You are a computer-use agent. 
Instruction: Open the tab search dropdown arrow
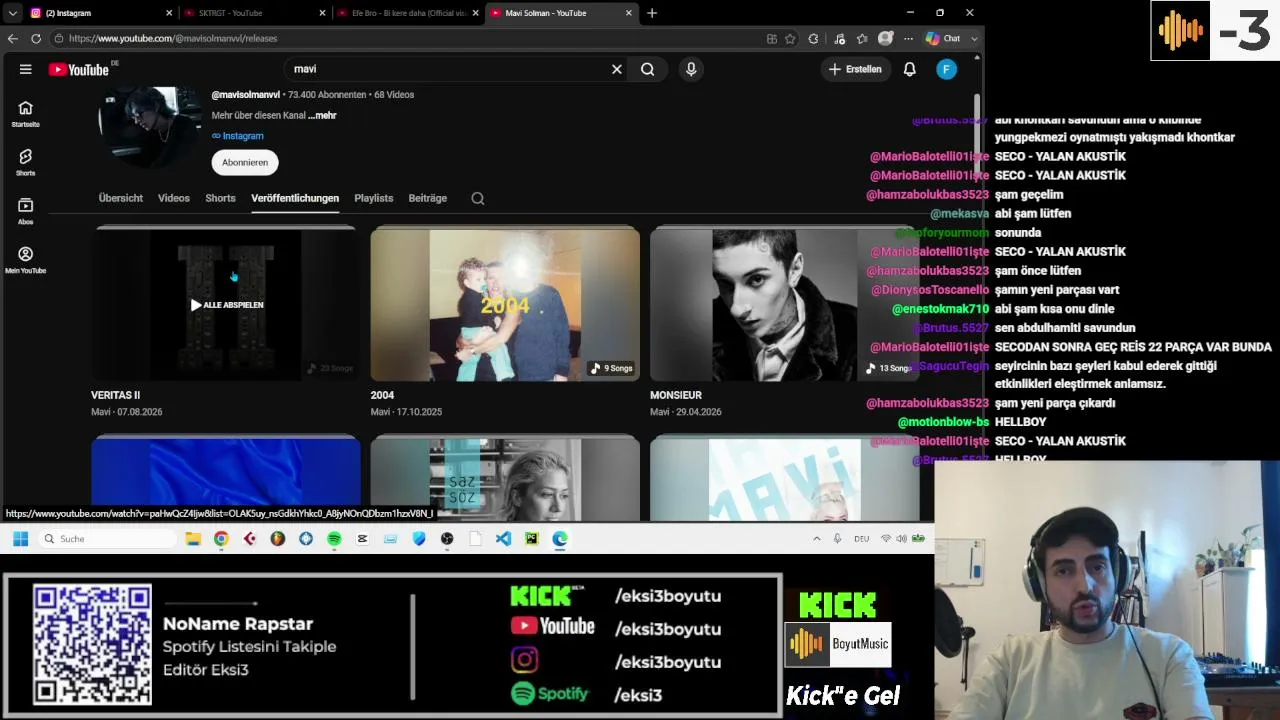(x=12, y=13)
